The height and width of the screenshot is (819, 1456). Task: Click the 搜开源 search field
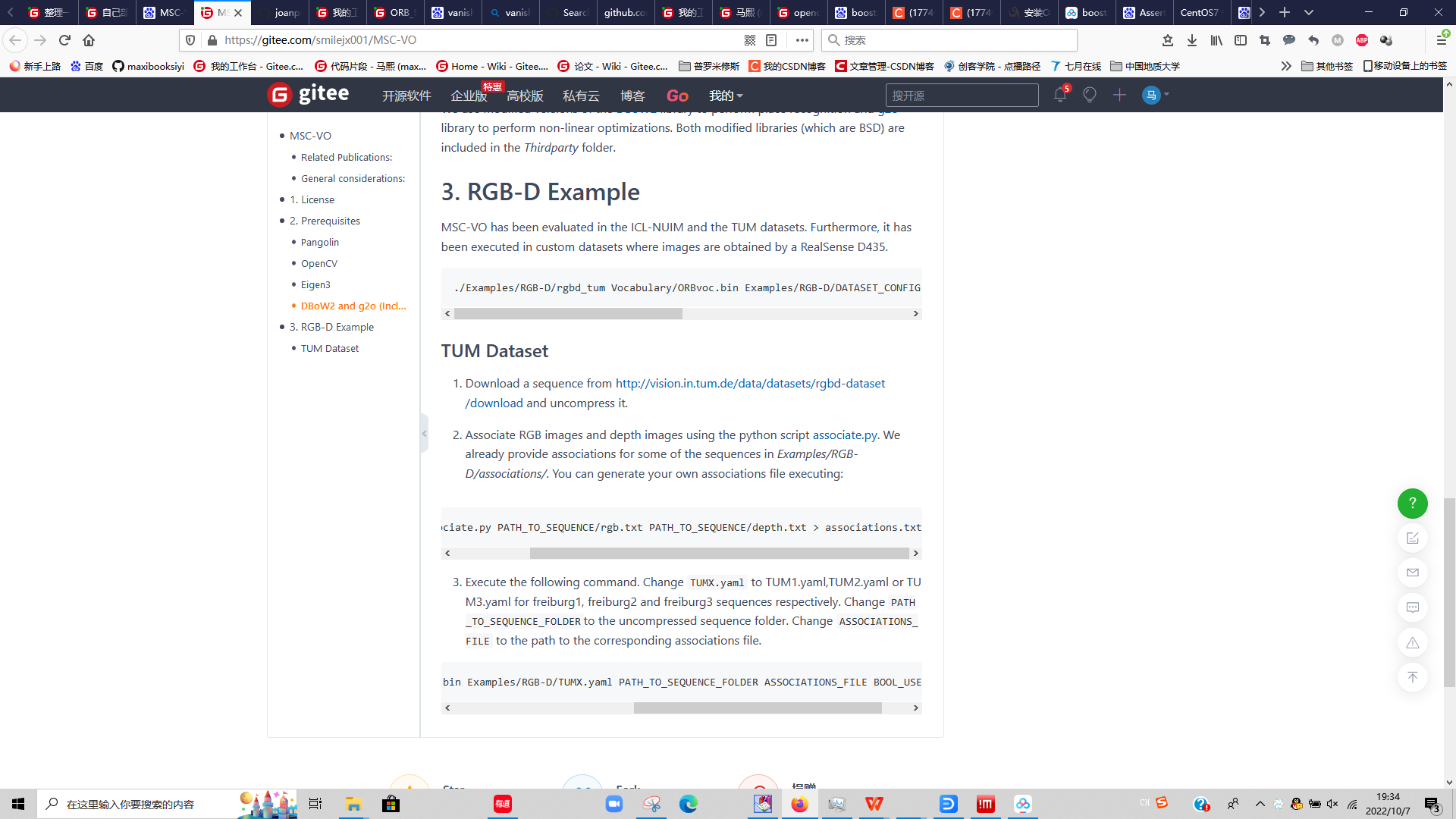[x=961, y=96]
